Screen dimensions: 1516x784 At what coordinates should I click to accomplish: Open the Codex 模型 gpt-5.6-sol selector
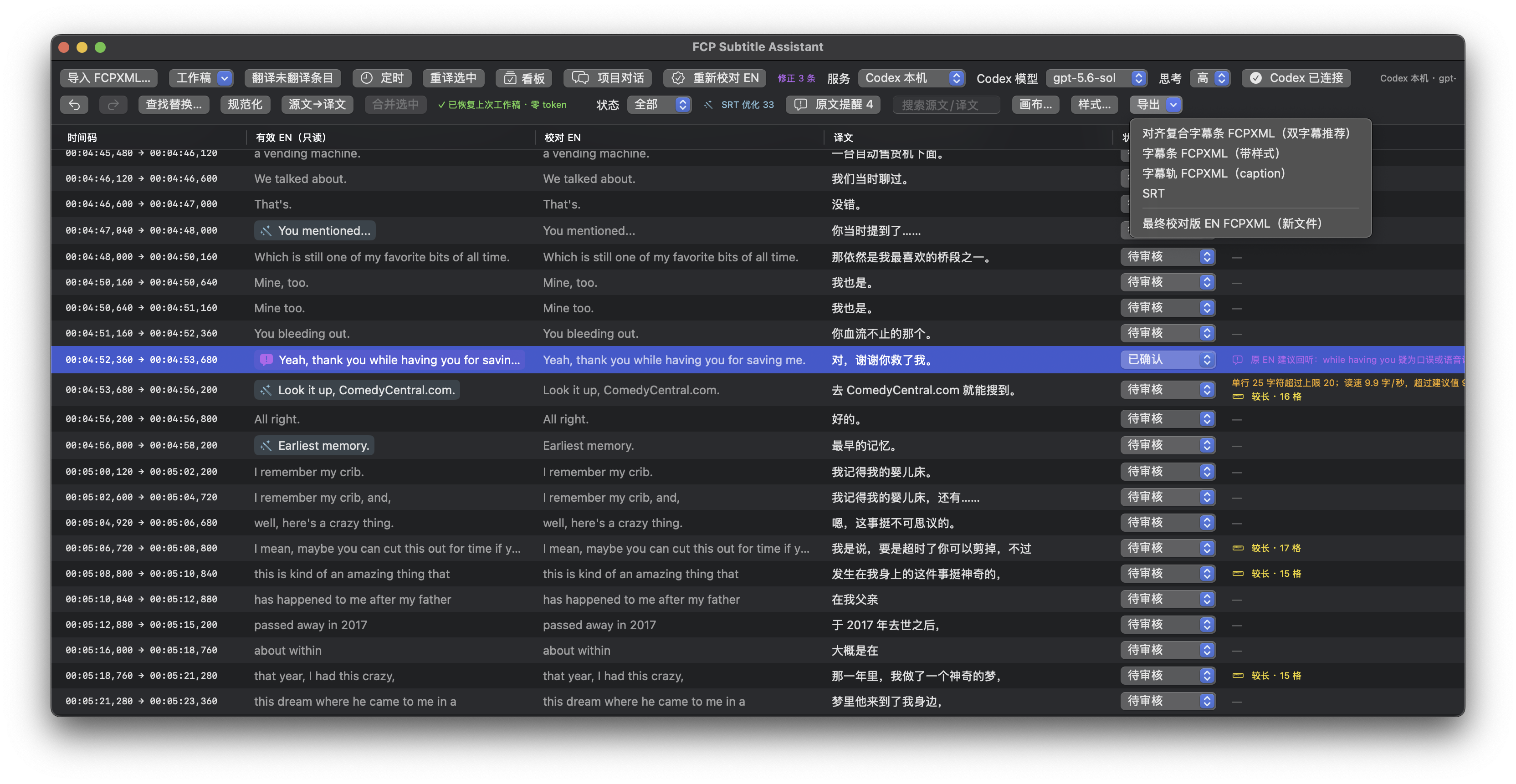click(x=1097, y=78)
